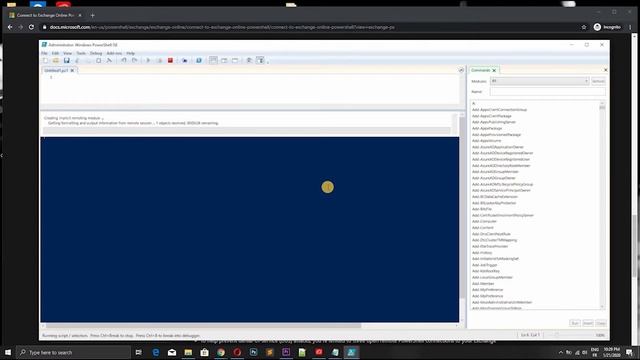
Task: Click New script icon in ISE toolbar
Action: (45, 60)
